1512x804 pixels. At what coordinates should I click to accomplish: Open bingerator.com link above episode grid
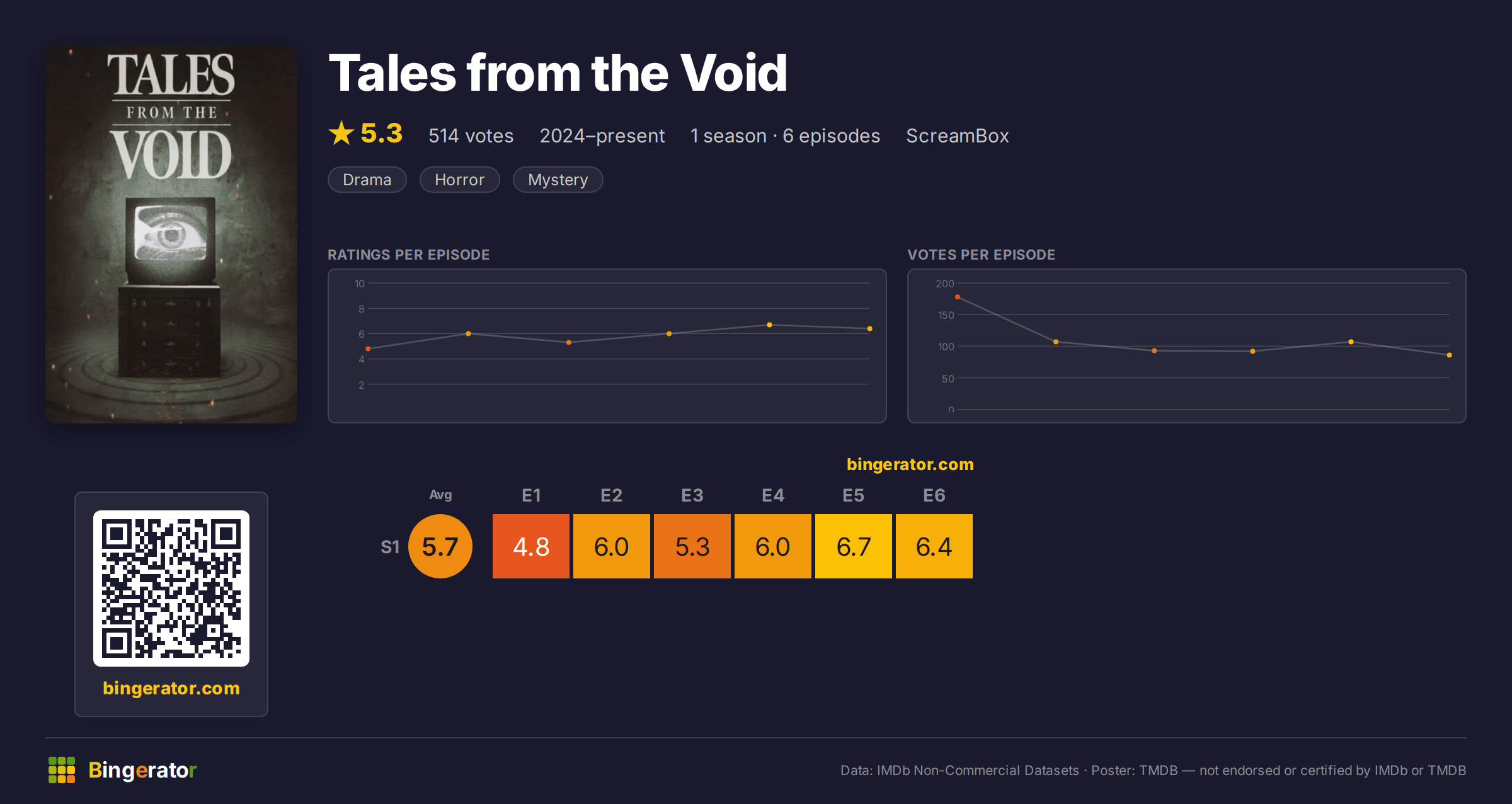910,464
